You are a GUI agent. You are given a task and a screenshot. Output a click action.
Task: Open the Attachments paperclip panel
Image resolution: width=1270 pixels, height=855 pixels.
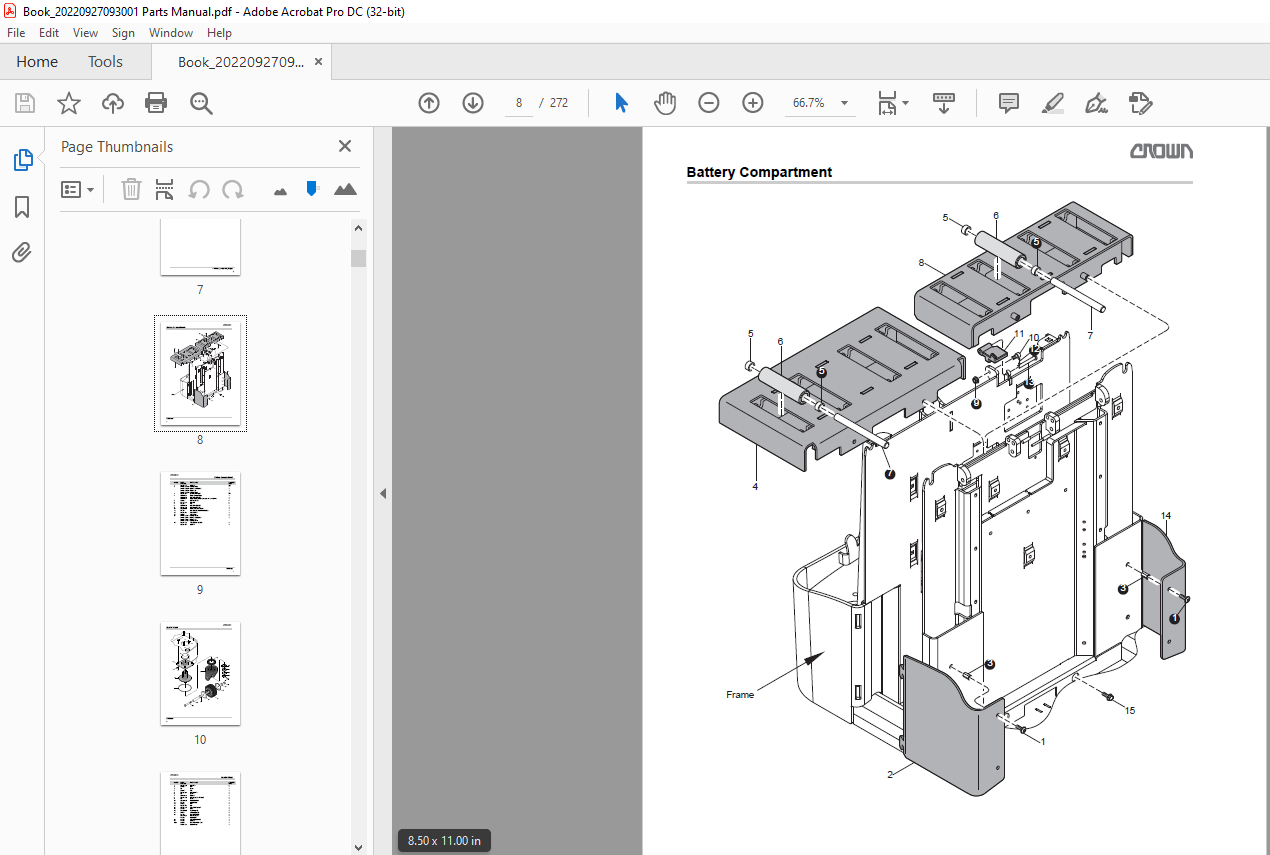point(22,252)
